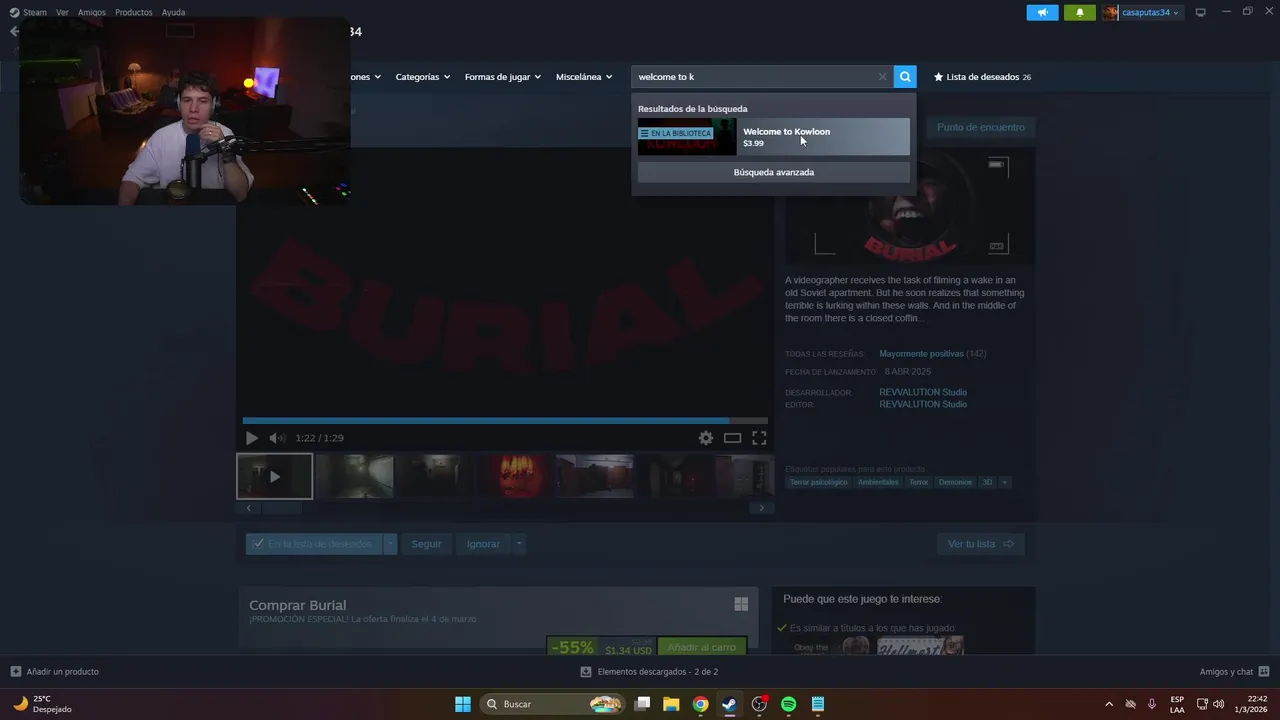Open the Amigos menu
1280x720 pixels.
[x=92, y=12]
